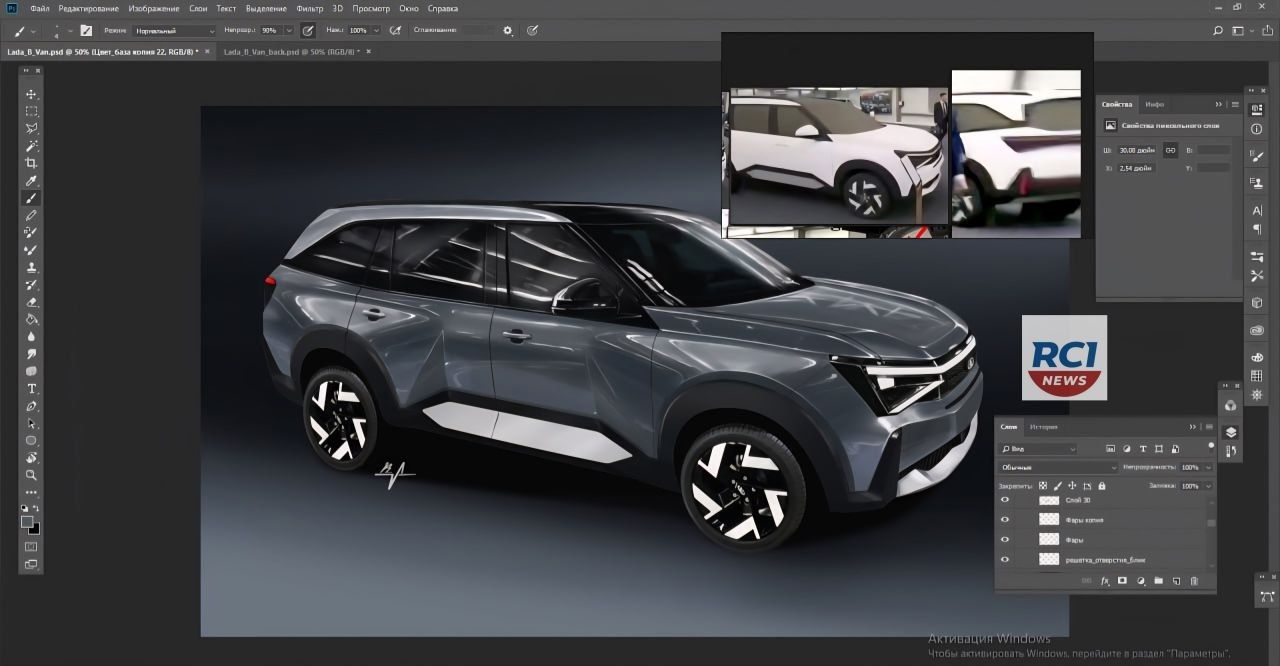
Task: Switch to the Инфо tab
Action: tap(1154, 104)
